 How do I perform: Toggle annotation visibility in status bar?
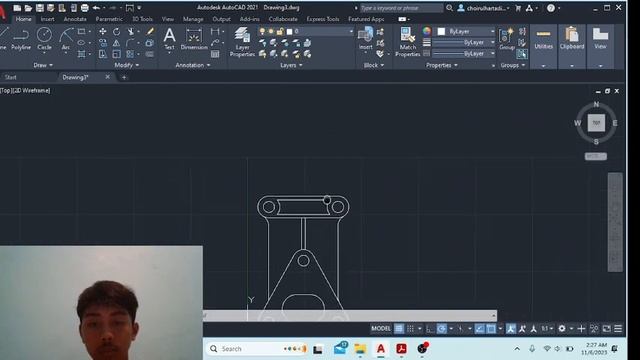tap(511, 329)
